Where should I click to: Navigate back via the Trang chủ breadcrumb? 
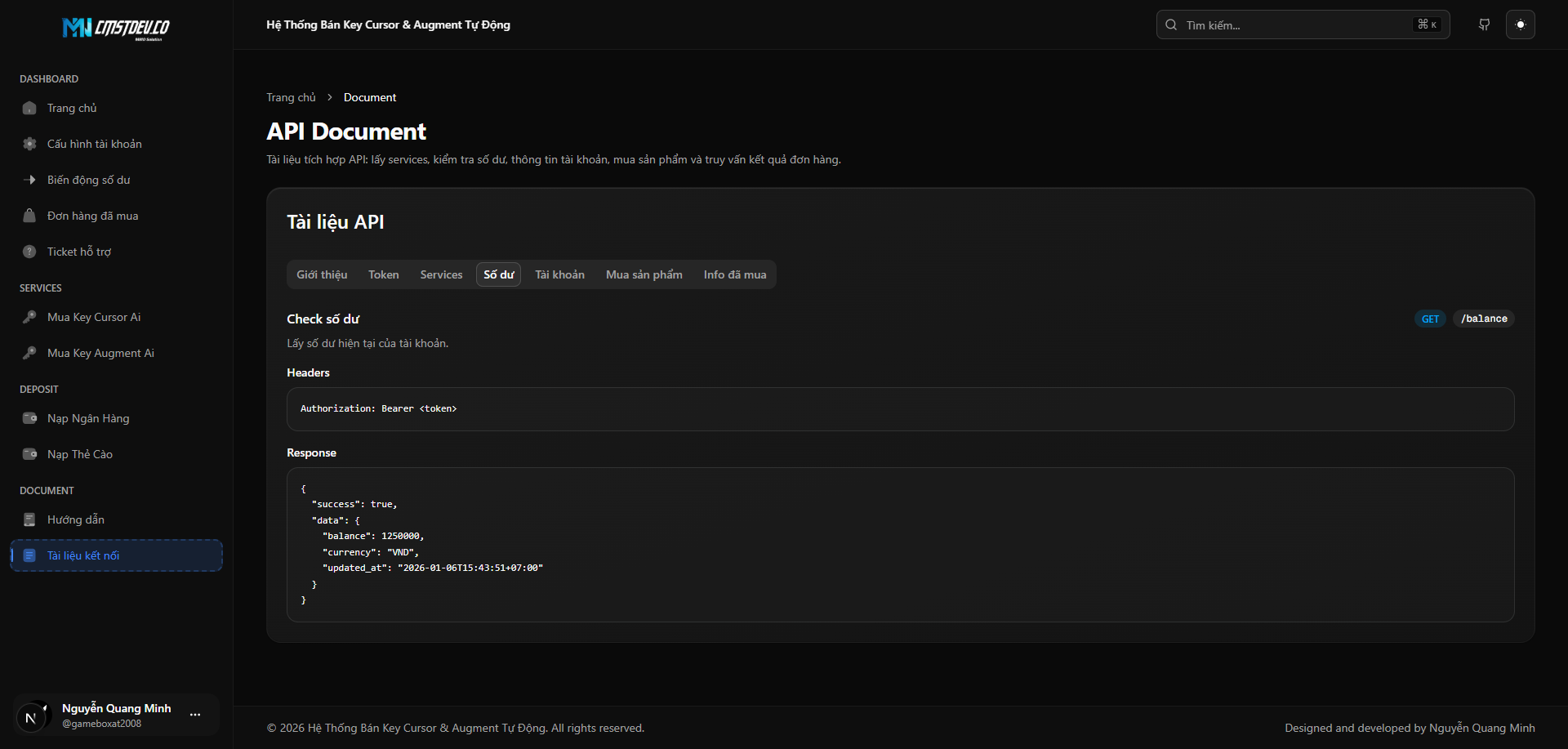tap(291, 97)
